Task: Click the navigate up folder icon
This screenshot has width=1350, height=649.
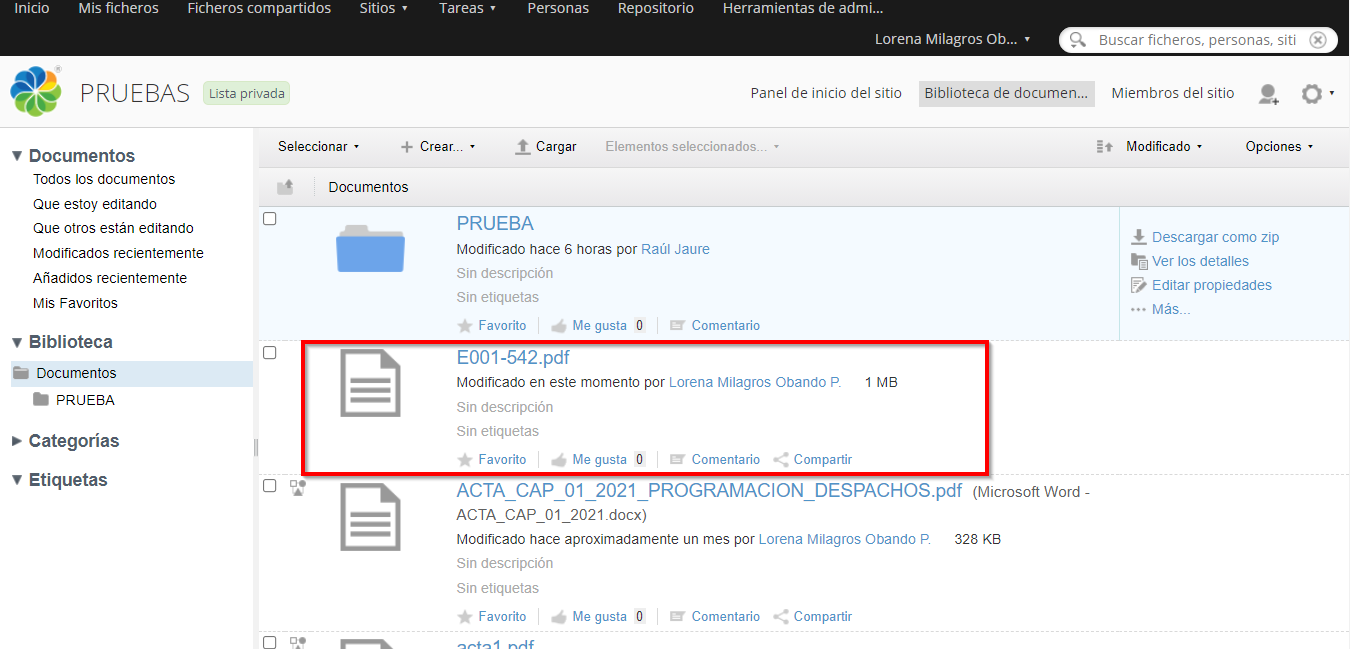Action: 285,186
